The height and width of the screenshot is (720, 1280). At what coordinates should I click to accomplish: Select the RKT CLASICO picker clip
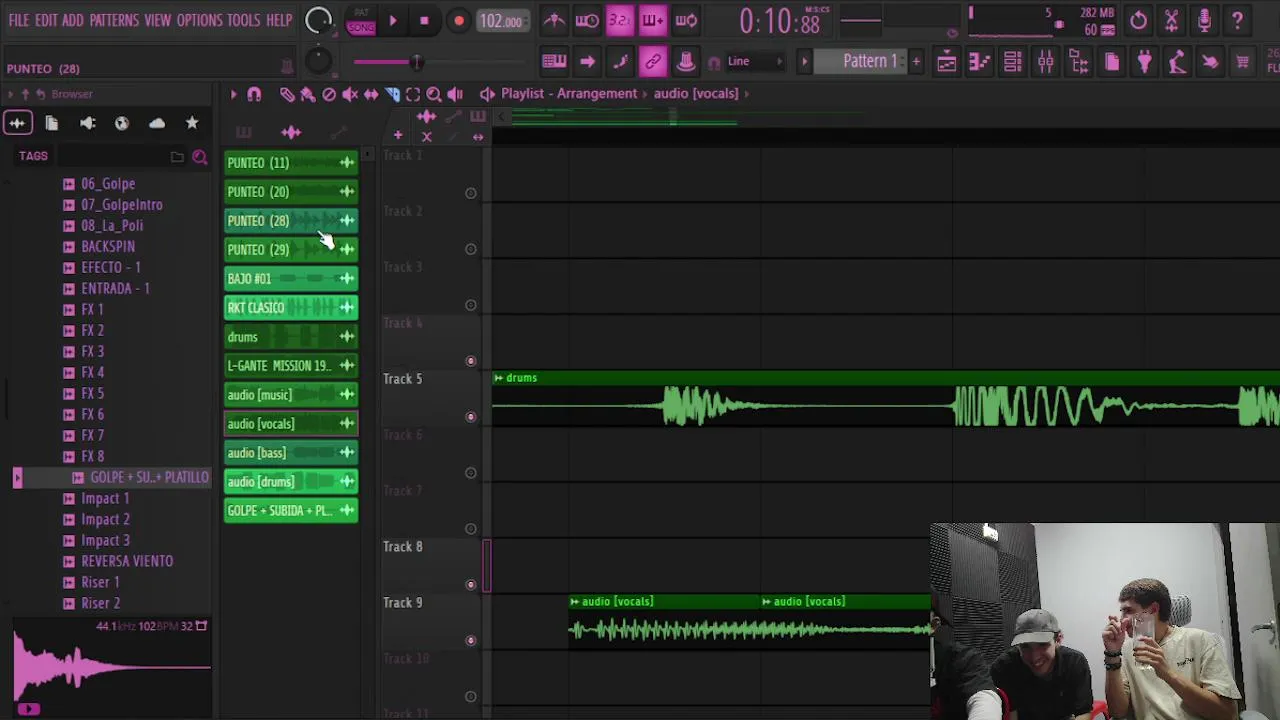[291, 307]
